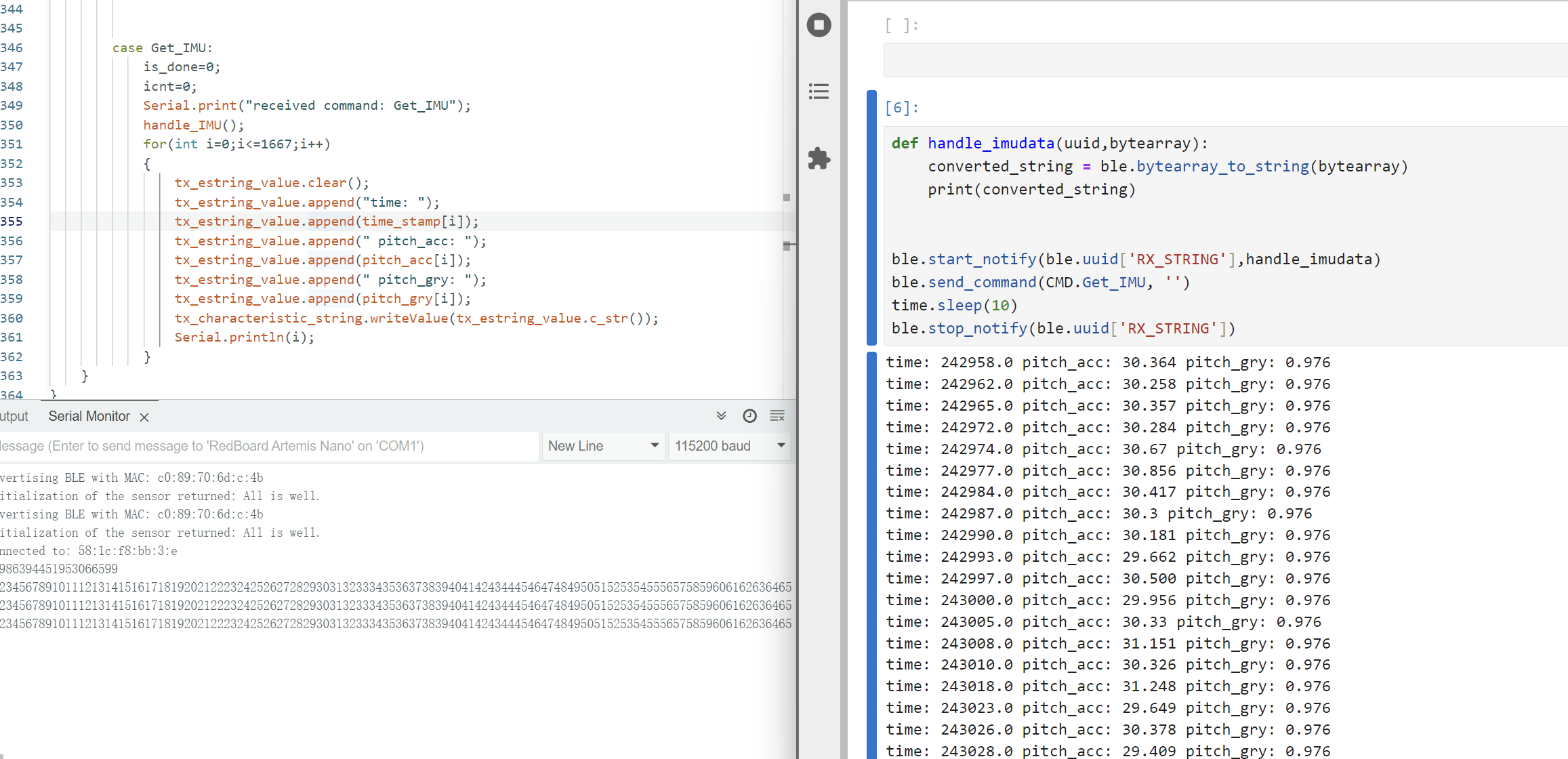Click output row 'time: 243028.0 pitch_acc: 29.409'
The image size is (1568, 759).
1108,751
